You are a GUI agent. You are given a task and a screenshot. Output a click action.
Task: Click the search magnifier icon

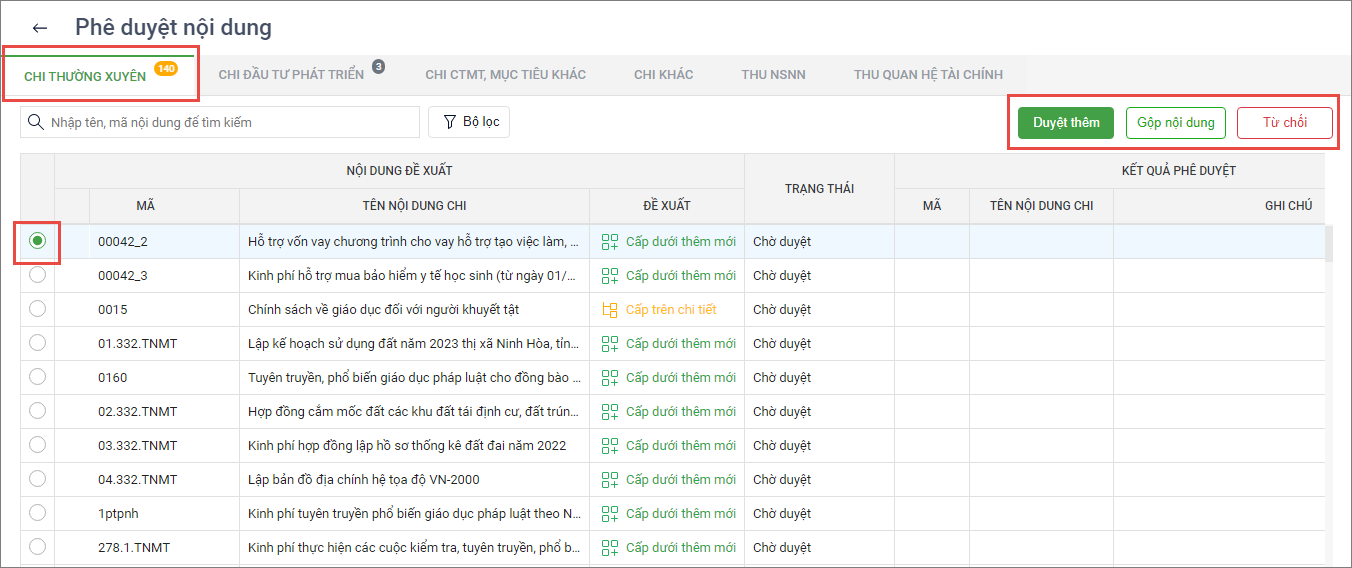coord(36,122)
